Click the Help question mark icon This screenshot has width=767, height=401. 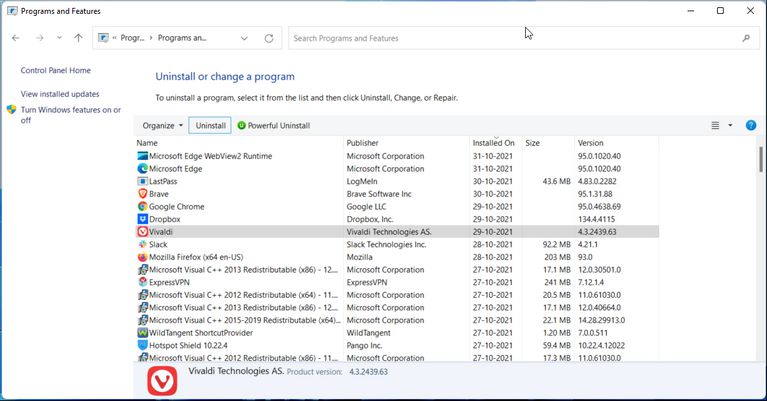click(x=751, y=125)
